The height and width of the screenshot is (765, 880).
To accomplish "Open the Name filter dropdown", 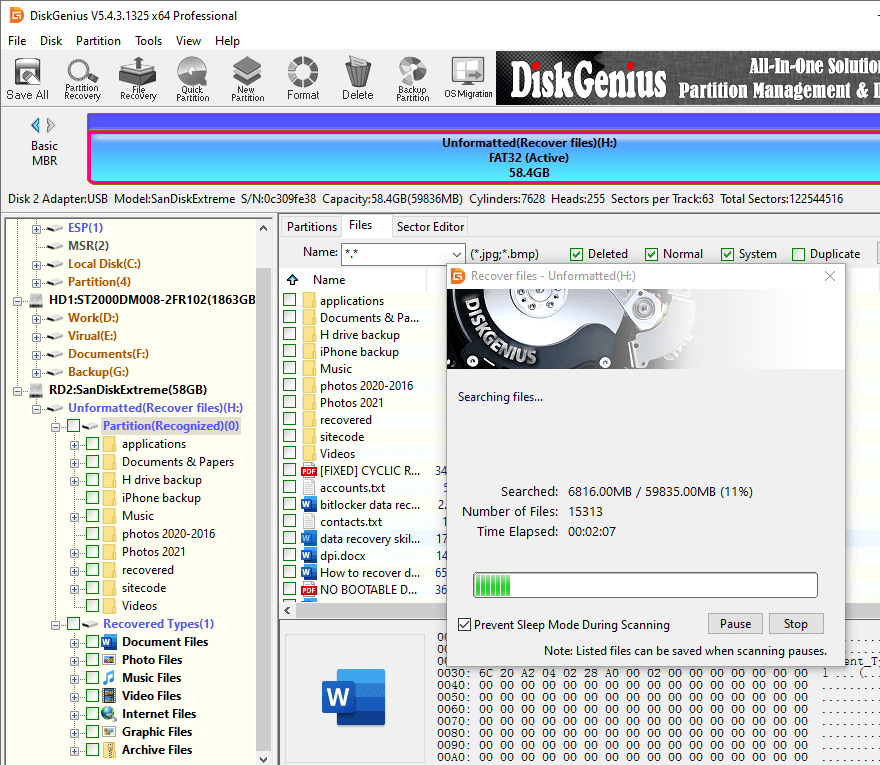I will tap(456, 254).
